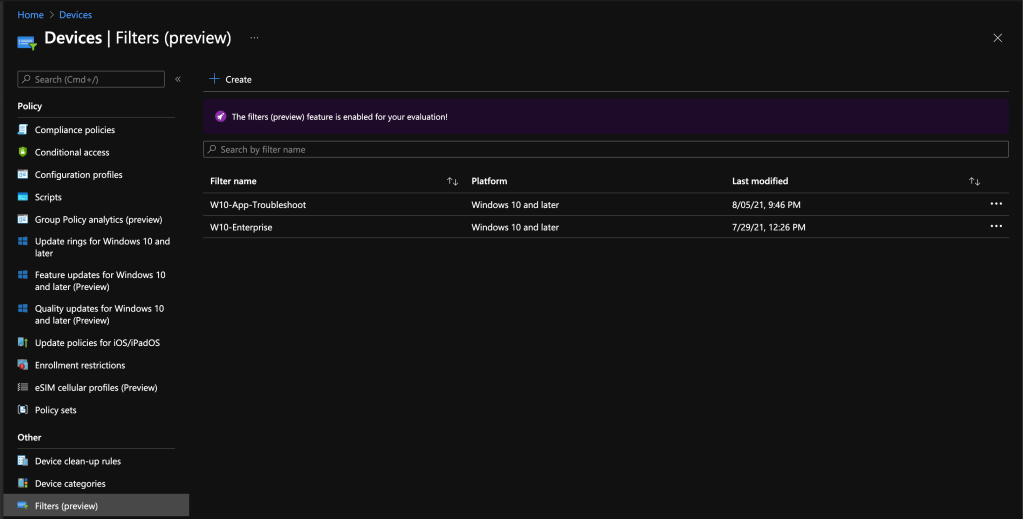Collapse the sidebar with double chevron
The image size is (1023, 519).
[178, 79]
